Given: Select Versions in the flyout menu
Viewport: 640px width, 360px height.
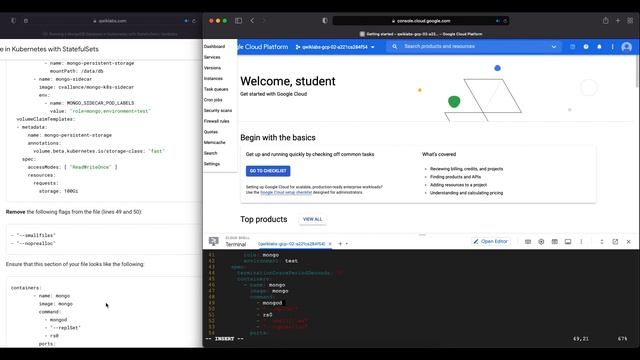Looking at the screenshot, I should pos(212,68).
